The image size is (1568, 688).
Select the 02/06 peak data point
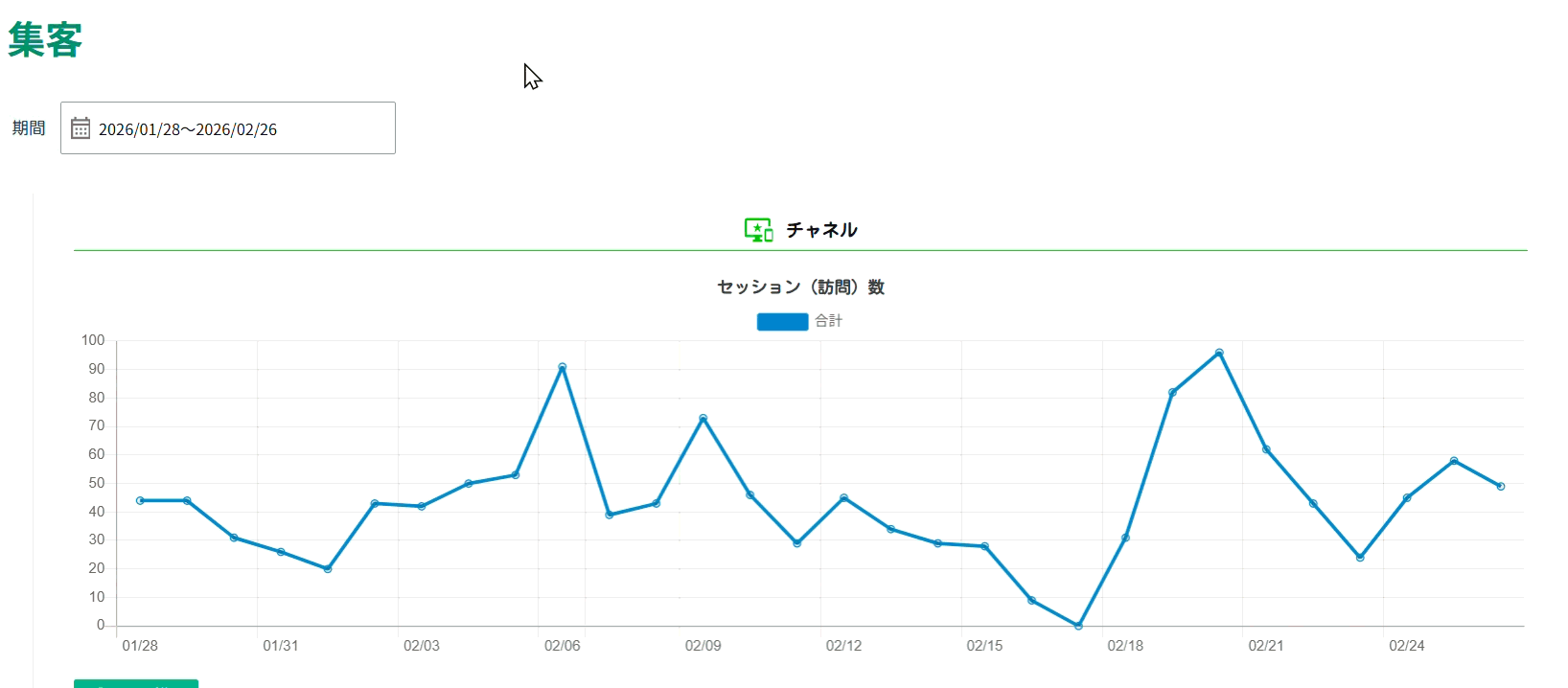click(563, 367)
